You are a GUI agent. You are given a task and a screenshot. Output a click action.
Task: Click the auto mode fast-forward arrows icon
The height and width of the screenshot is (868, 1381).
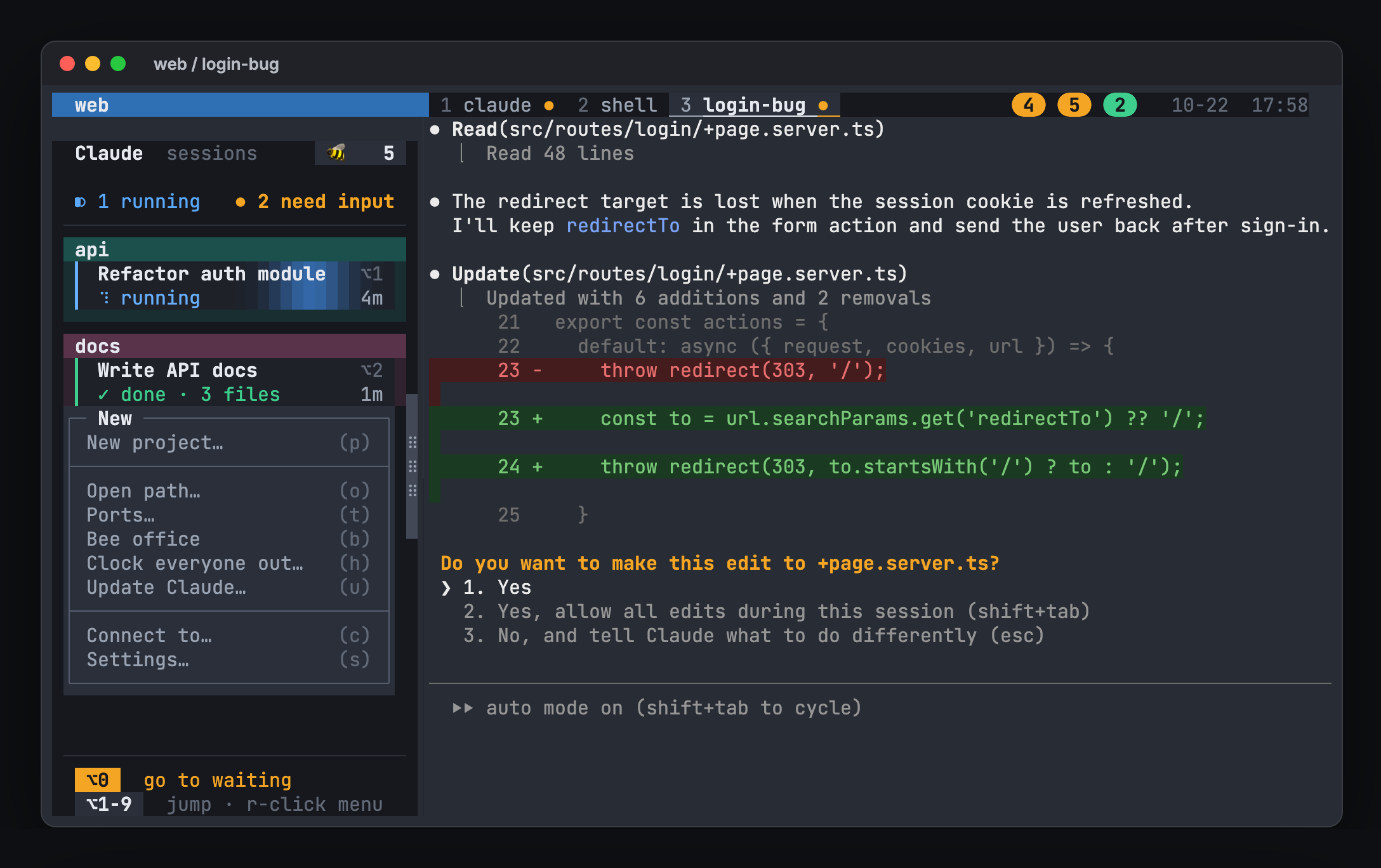tap(463, 708)
